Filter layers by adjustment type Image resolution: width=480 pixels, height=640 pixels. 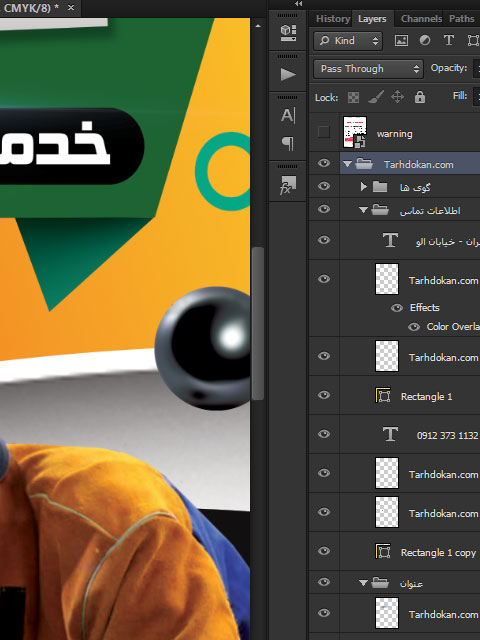425,40
